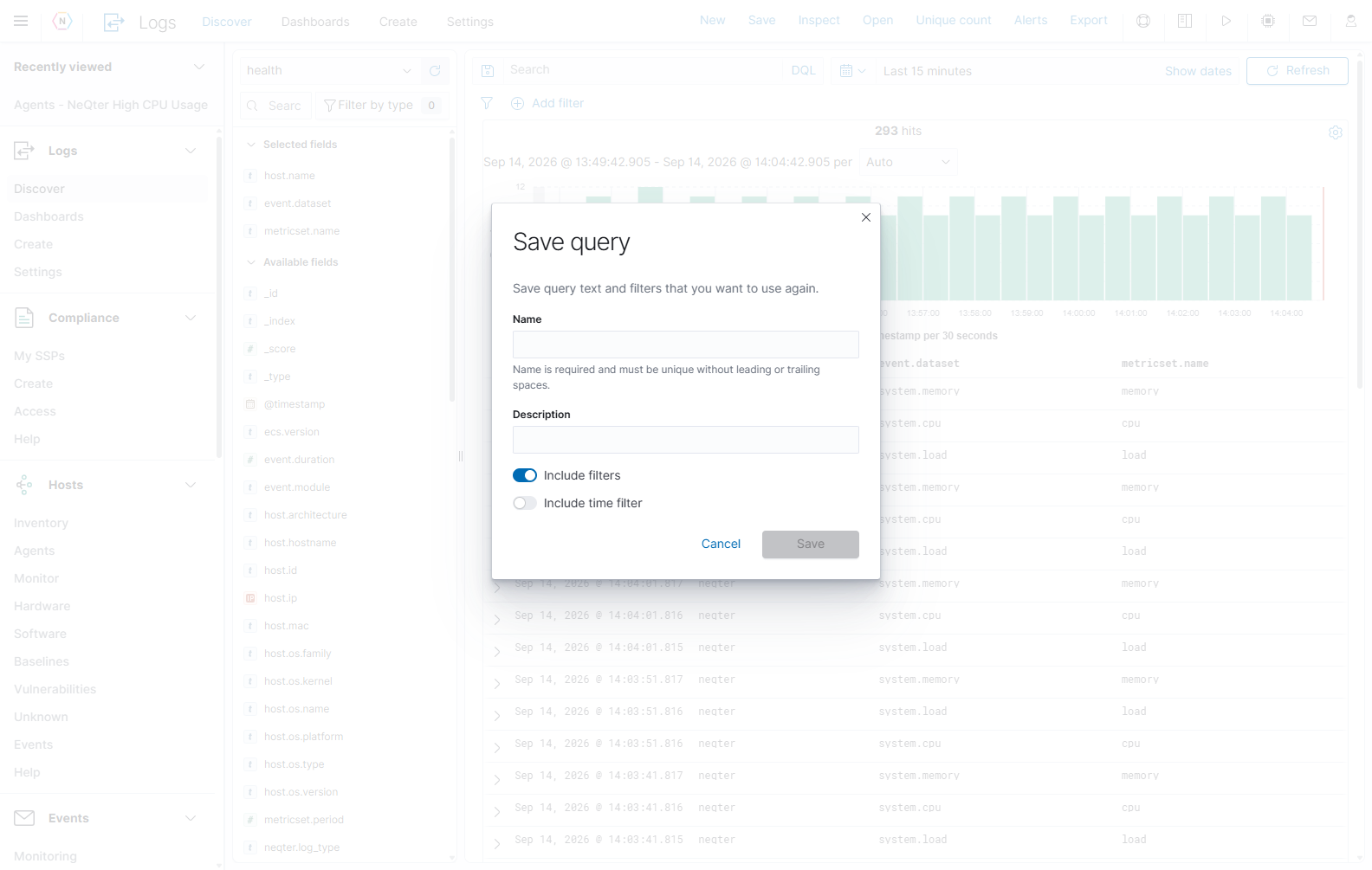This screenshot has height=870, width=1372.
Task: Open the Inspect menu item
Action: click(x=819, y=21)
